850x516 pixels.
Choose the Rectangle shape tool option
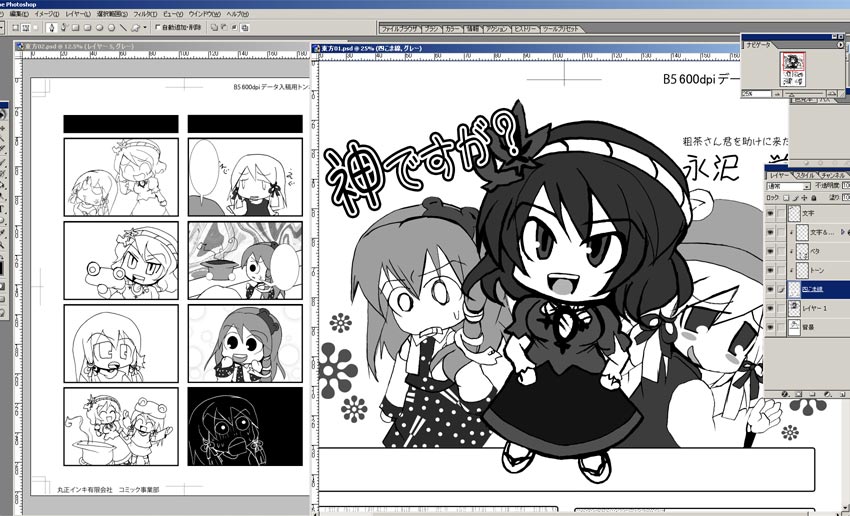click(75, 27)
